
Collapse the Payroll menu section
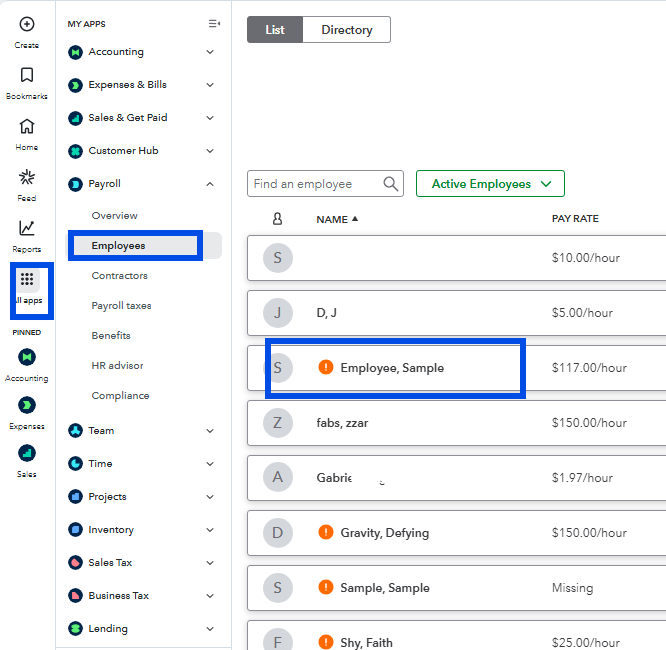click(210, 184)
